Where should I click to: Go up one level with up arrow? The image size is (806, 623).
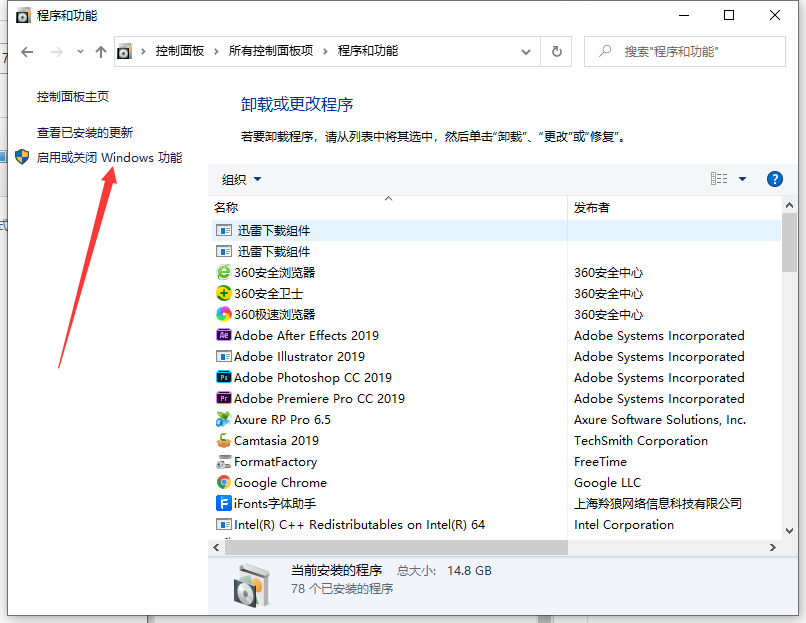tap(100, 51)
